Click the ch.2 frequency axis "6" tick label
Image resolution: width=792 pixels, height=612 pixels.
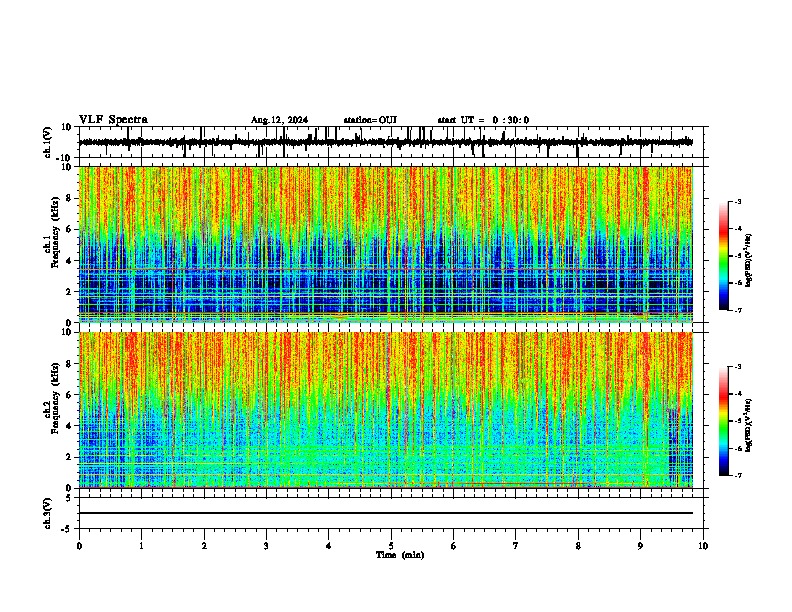(69, 395)
